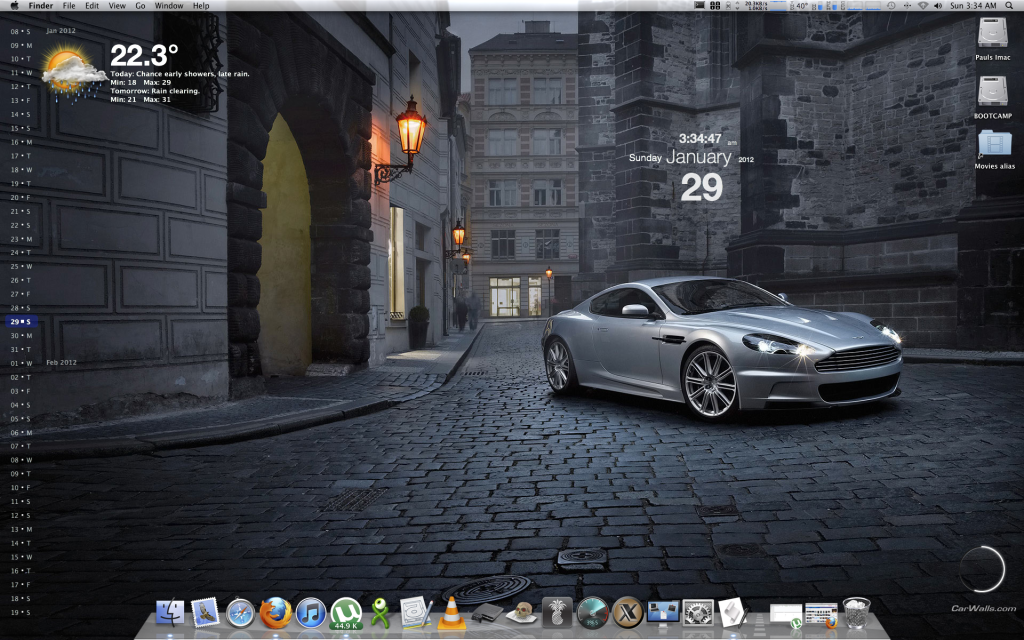This screenshot has width=1024, height=640.
Task: Open Firefox from the dock
Action: tap(276, 612)
